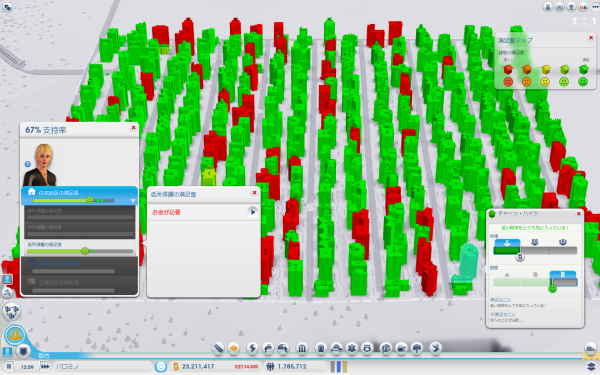Select the high density tab
Viewport: 600px width, 375px height.
(x=562, y=274)
